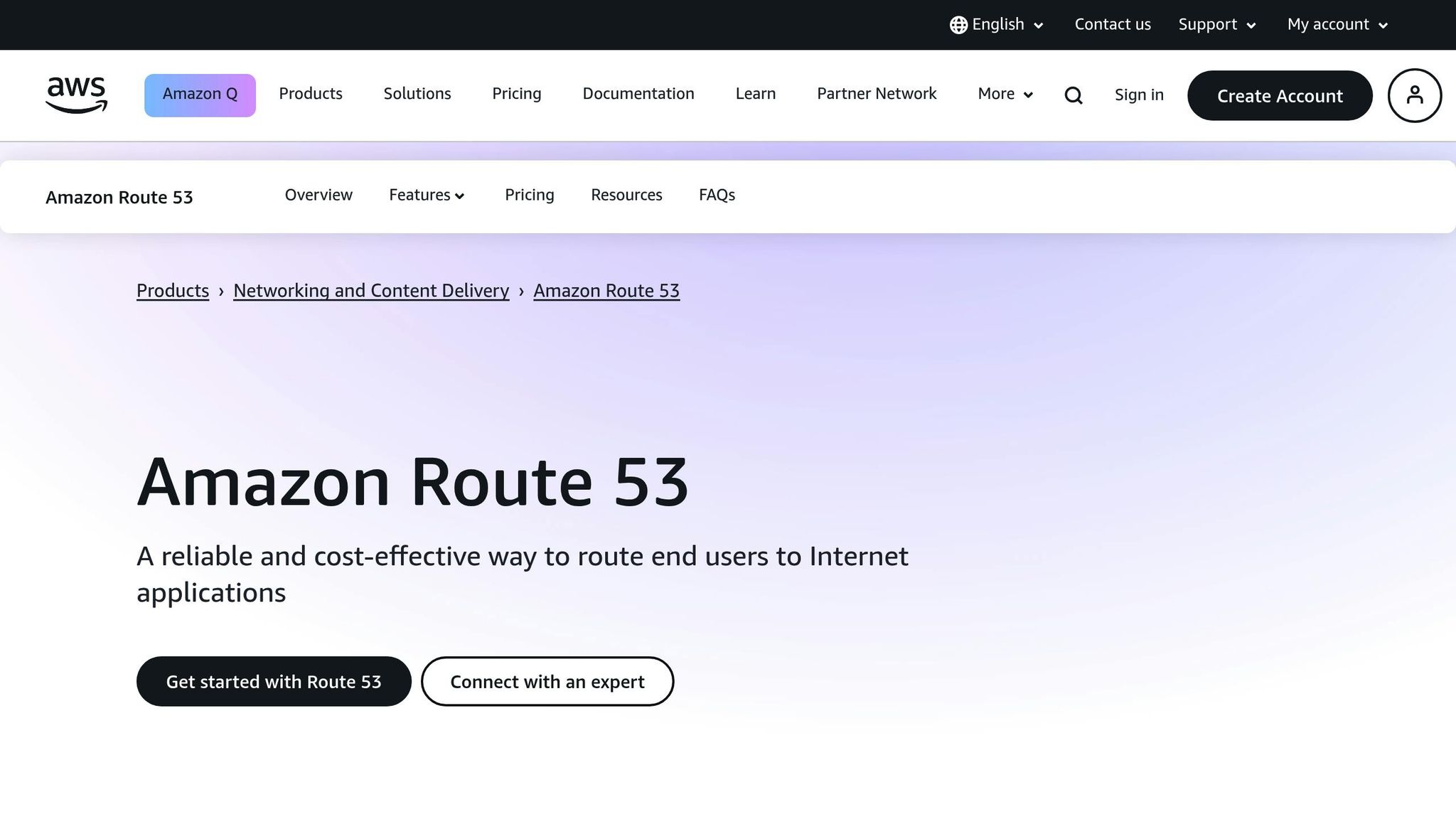Click Get started with Route 53

click(274, 681)
